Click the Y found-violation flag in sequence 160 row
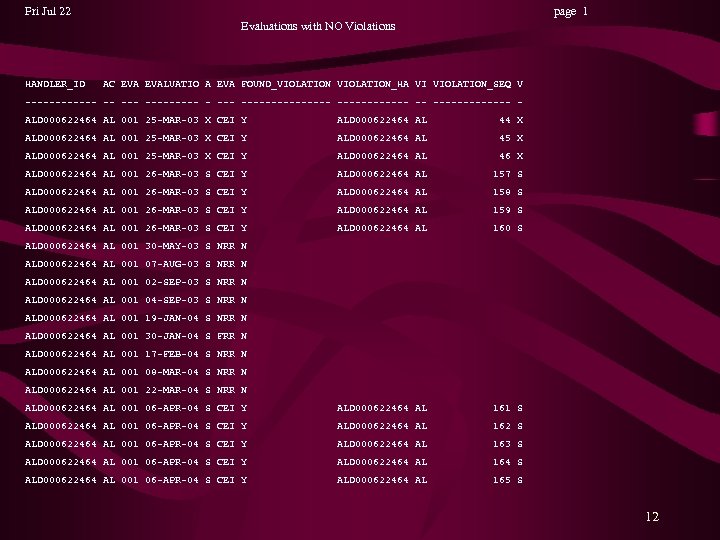720x540 pixels. (244, 228)
